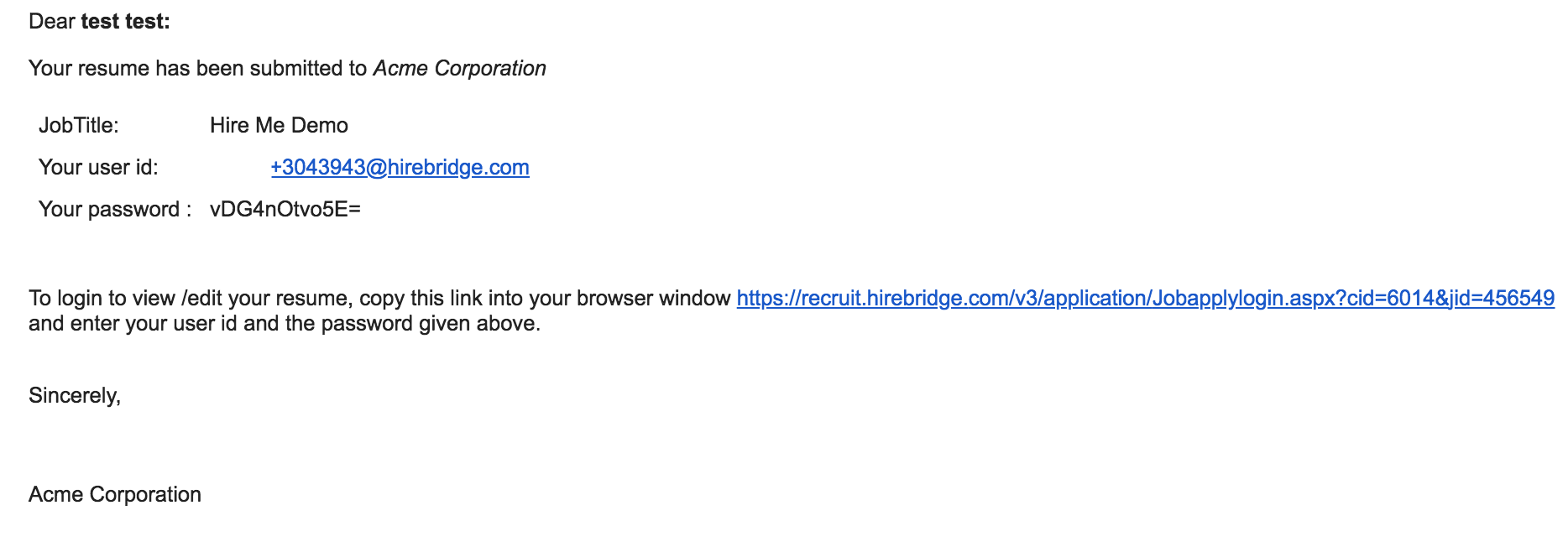1568x547 pixels.
Task: Click the "Hire Me Demo" job title
Action: (x=279, y=126)
